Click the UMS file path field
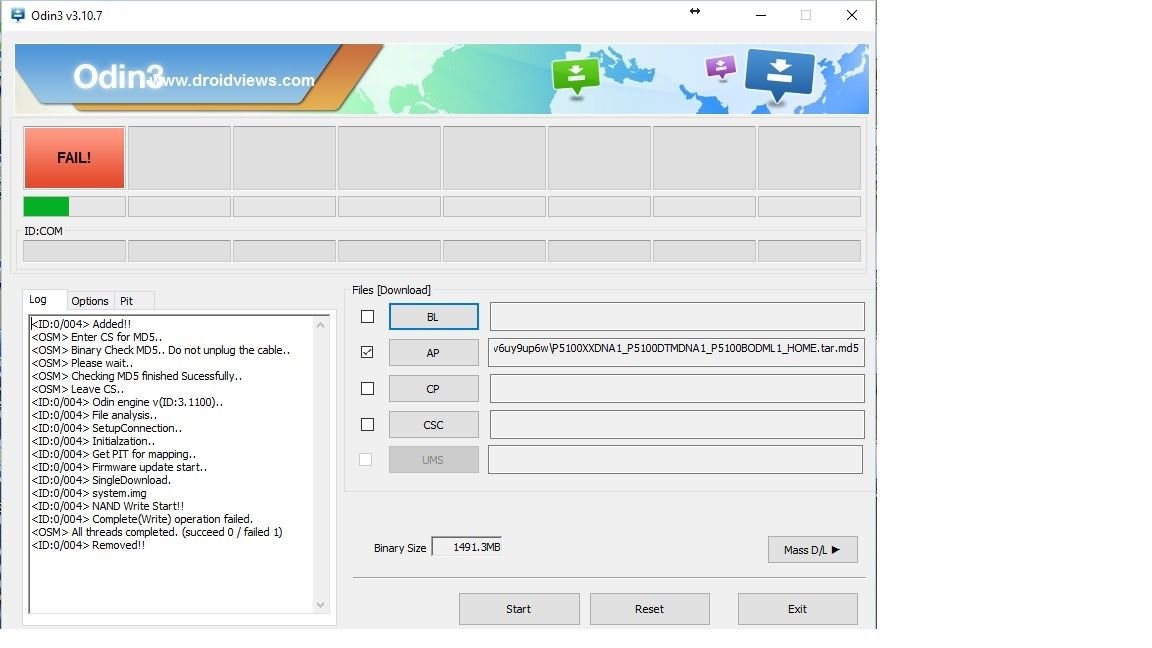Image resolution: width=1152 pixels, height=648 pixels. (x=675, y=460)
